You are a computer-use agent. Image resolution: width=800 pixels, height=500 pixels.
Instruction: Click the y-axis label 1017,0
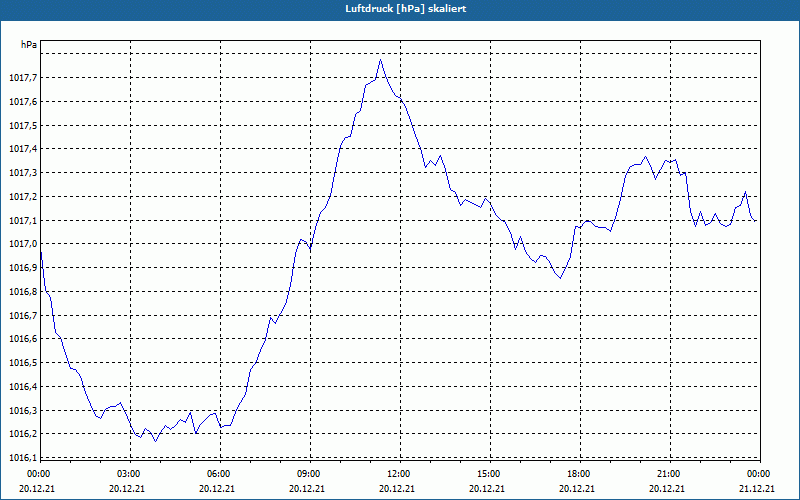pos(23,244)
